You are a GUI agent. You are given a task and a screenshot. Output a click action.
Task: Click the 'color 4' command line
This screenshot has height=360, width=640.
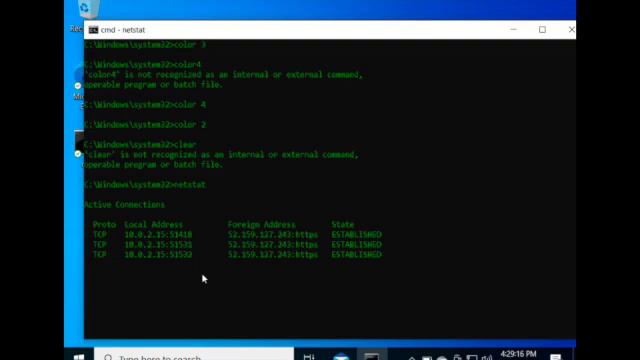tap(145, 104)
